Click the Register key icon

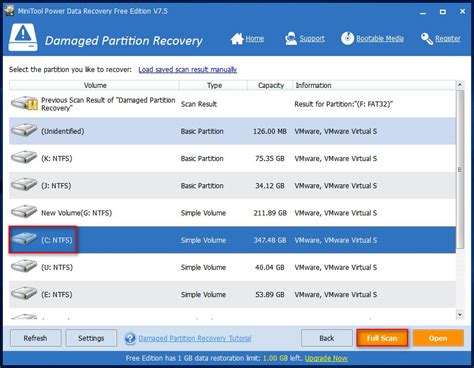[x=427, y=39]
